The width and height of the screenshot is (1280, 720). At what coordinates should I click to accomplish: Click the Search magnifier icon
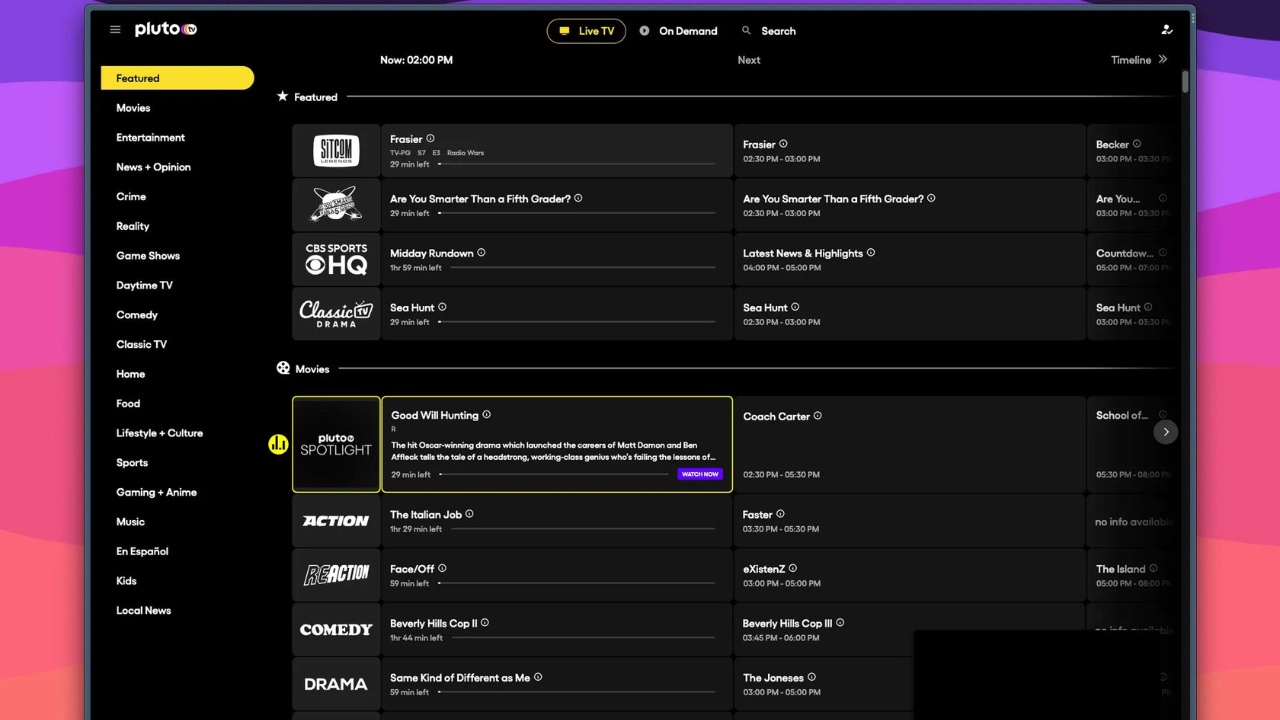[746, 31]
